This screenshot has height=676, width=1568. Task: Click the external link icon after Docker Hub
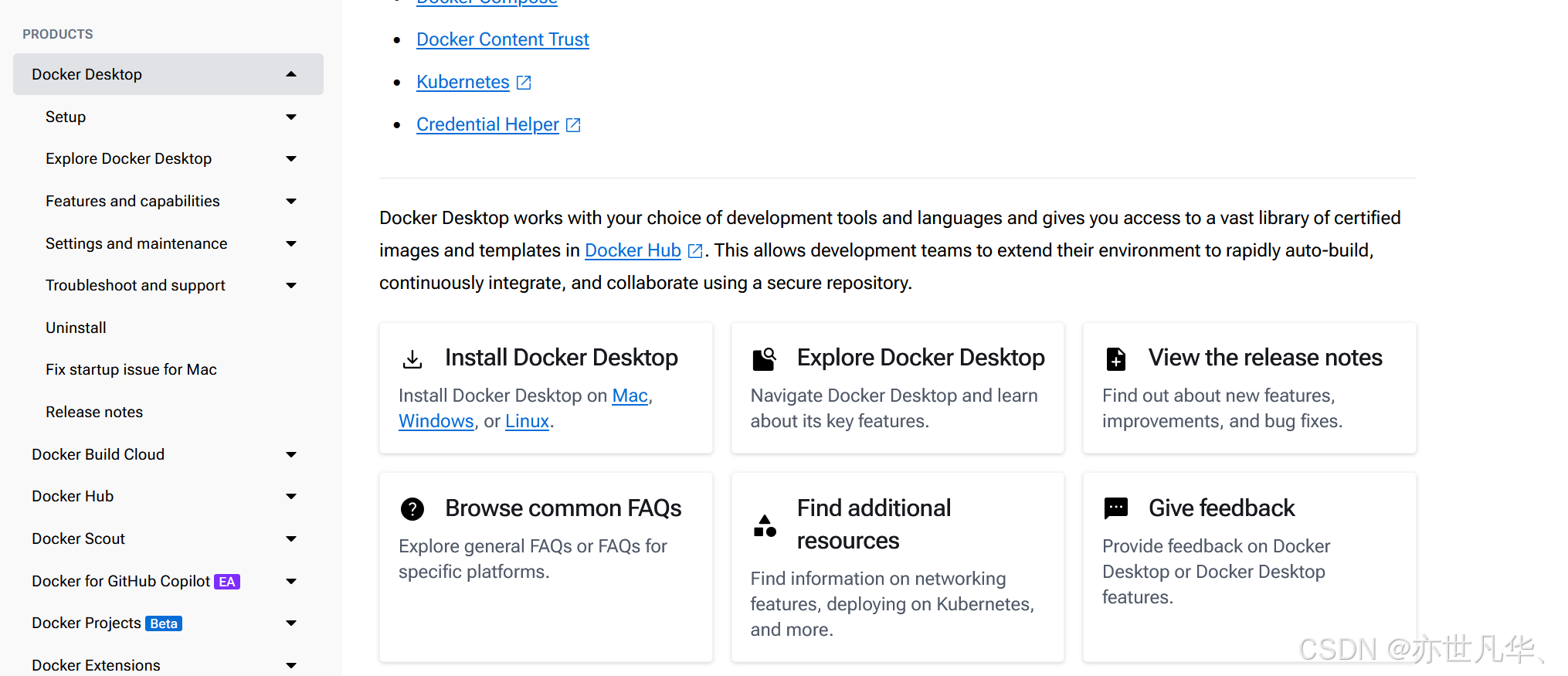(695, 250)
